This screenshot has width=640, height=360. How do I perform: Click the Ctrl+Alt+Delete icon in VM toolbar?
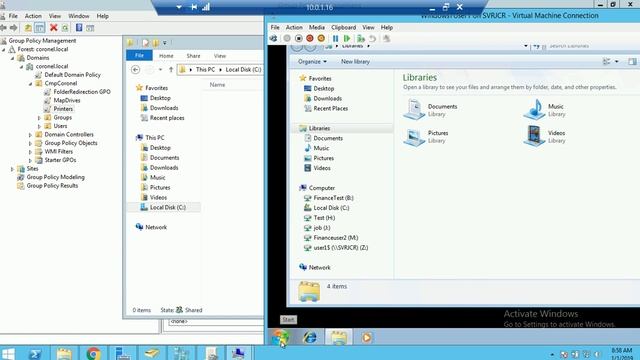click(x=273, y=38)
